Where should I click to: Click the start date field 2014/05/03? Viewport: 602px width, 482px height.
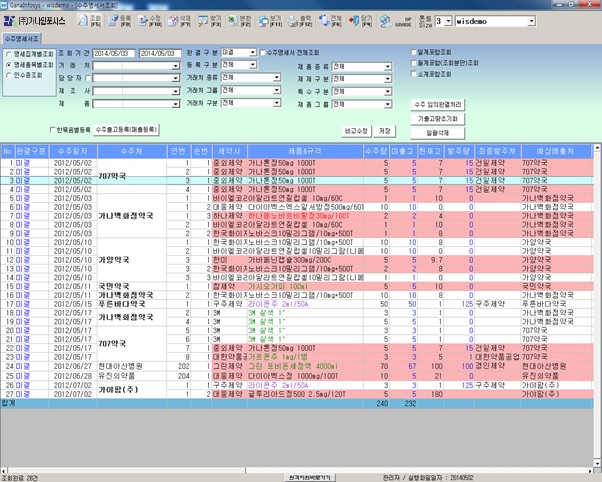[114, 53]
